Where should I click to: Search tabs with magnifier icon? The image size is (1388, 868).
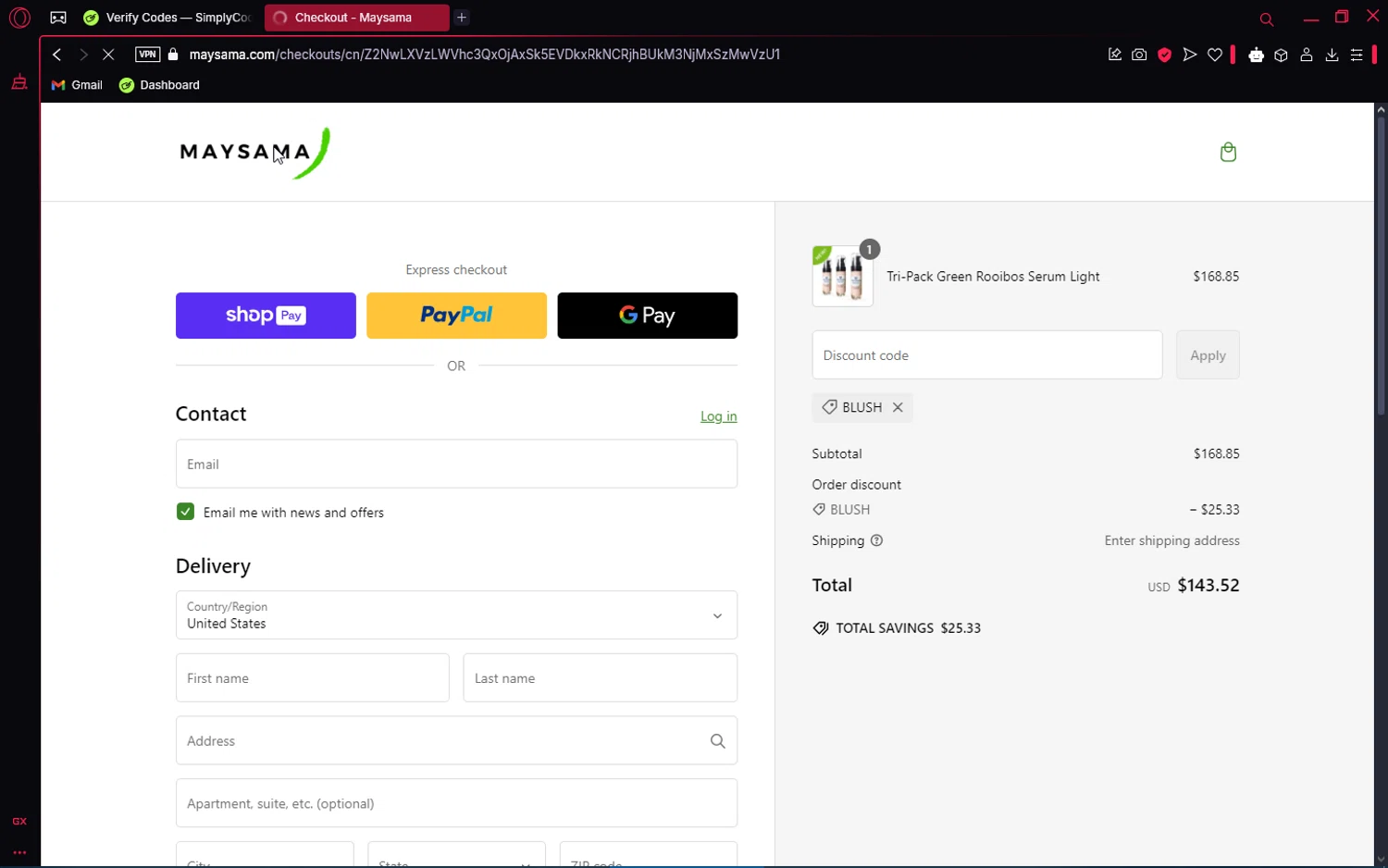(x=1267, y=19)
